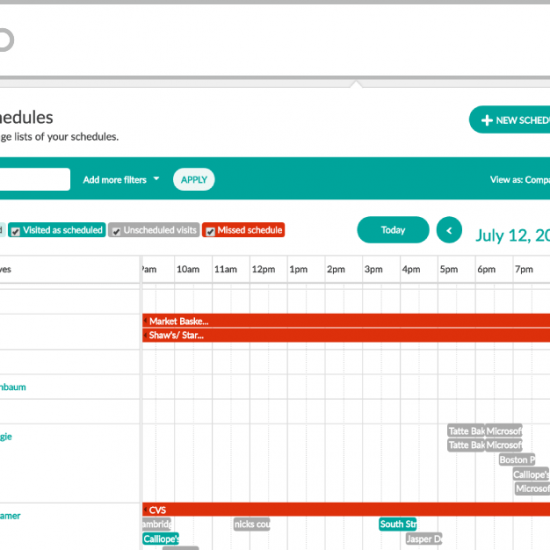The image size is (550, 550).
Task: Open the July 12 date picker
Action: click(x=512, y=235)
